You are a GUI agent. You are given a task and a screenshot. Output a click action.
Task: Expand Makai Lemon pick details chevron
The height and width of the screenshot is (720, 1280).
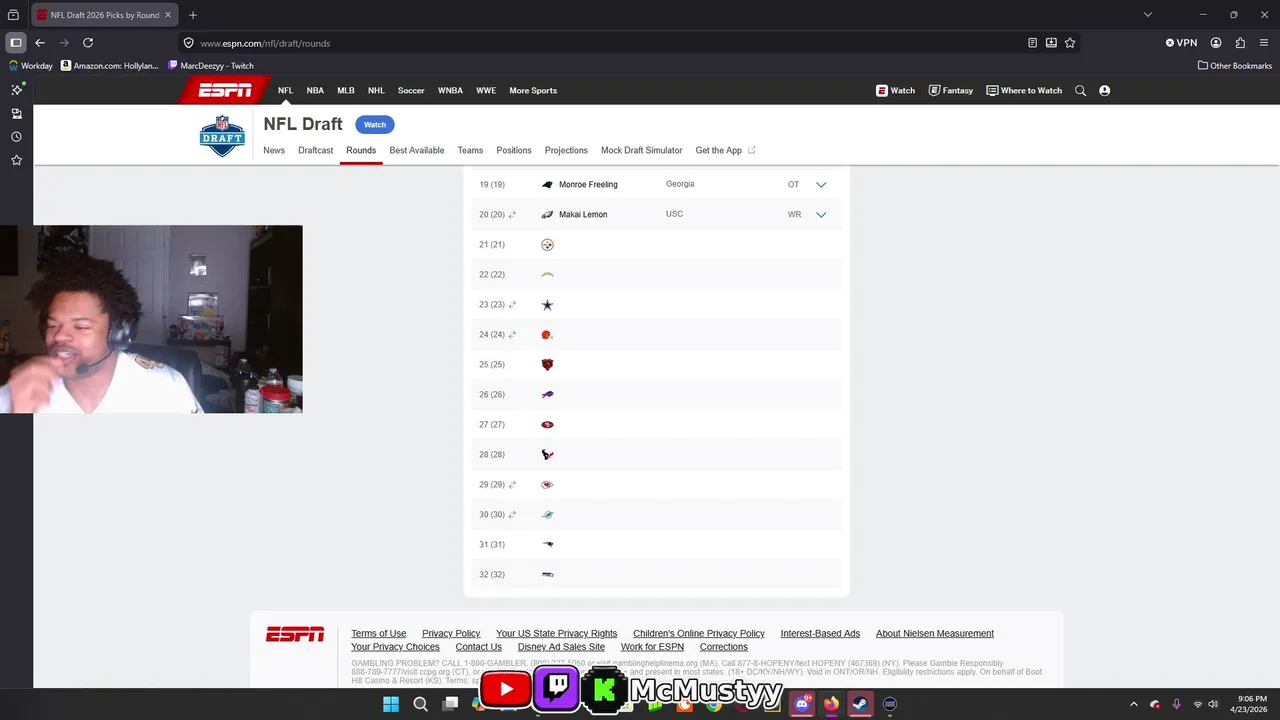click(821, 215)
